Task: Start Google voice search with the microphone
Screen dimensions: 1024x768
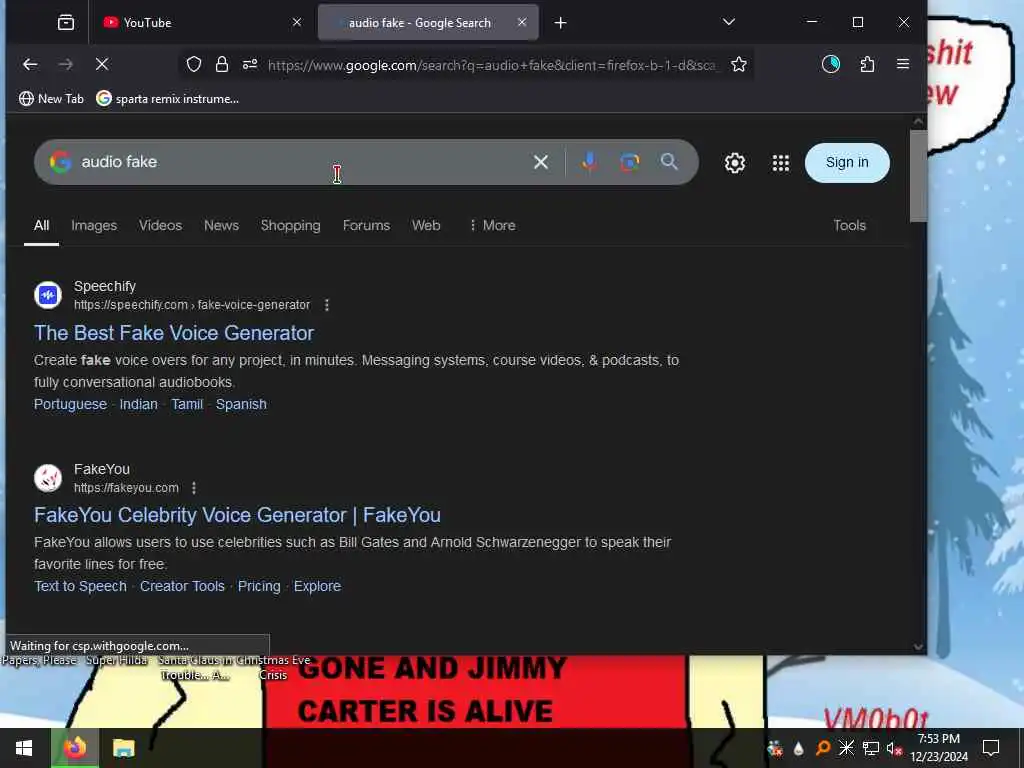Action: (589, 162)
